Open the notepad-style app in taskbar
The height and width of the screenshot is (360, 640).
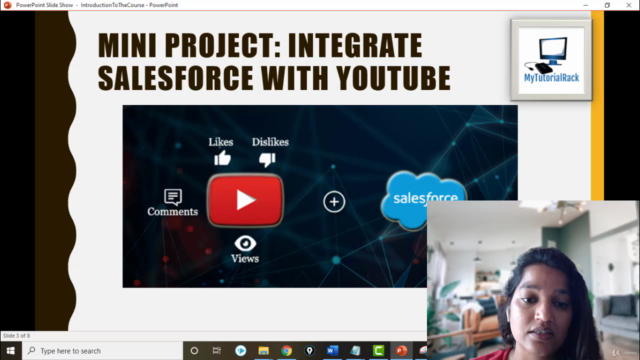[356, 351]
